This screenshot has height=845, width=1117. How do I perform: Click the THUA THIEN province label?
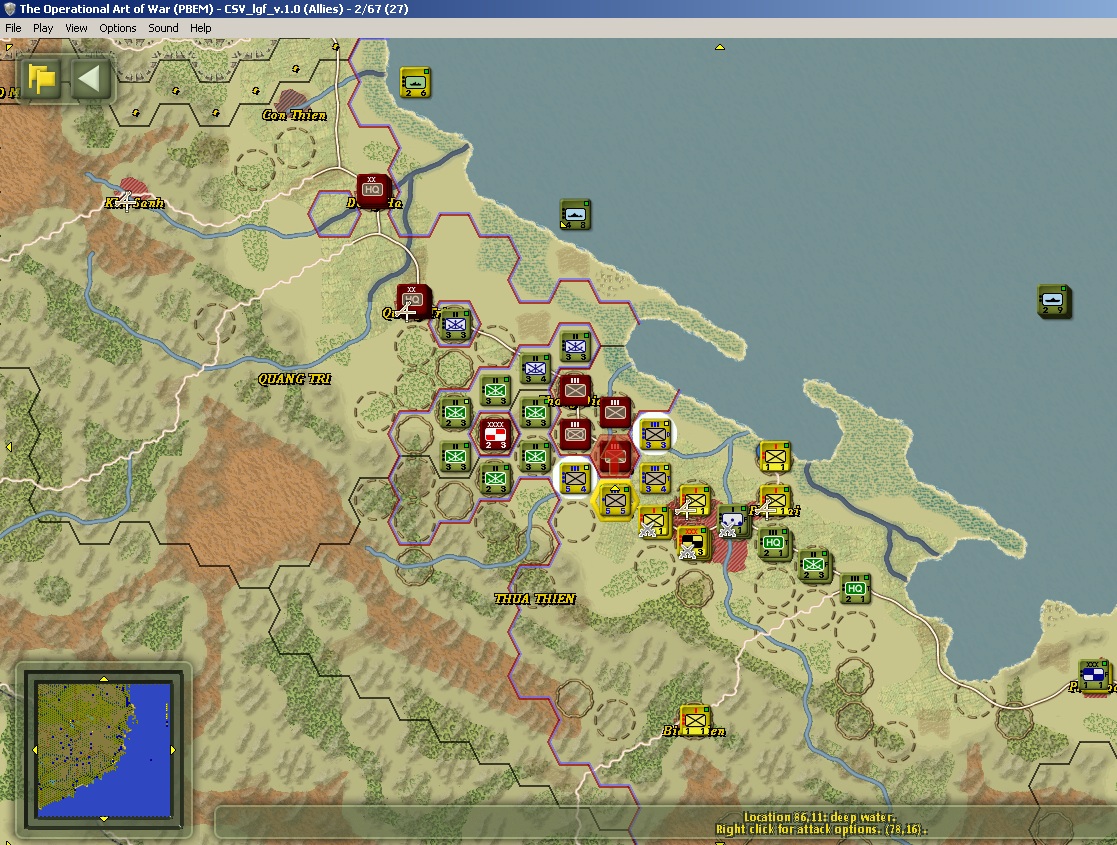click(x=535, y=598)
